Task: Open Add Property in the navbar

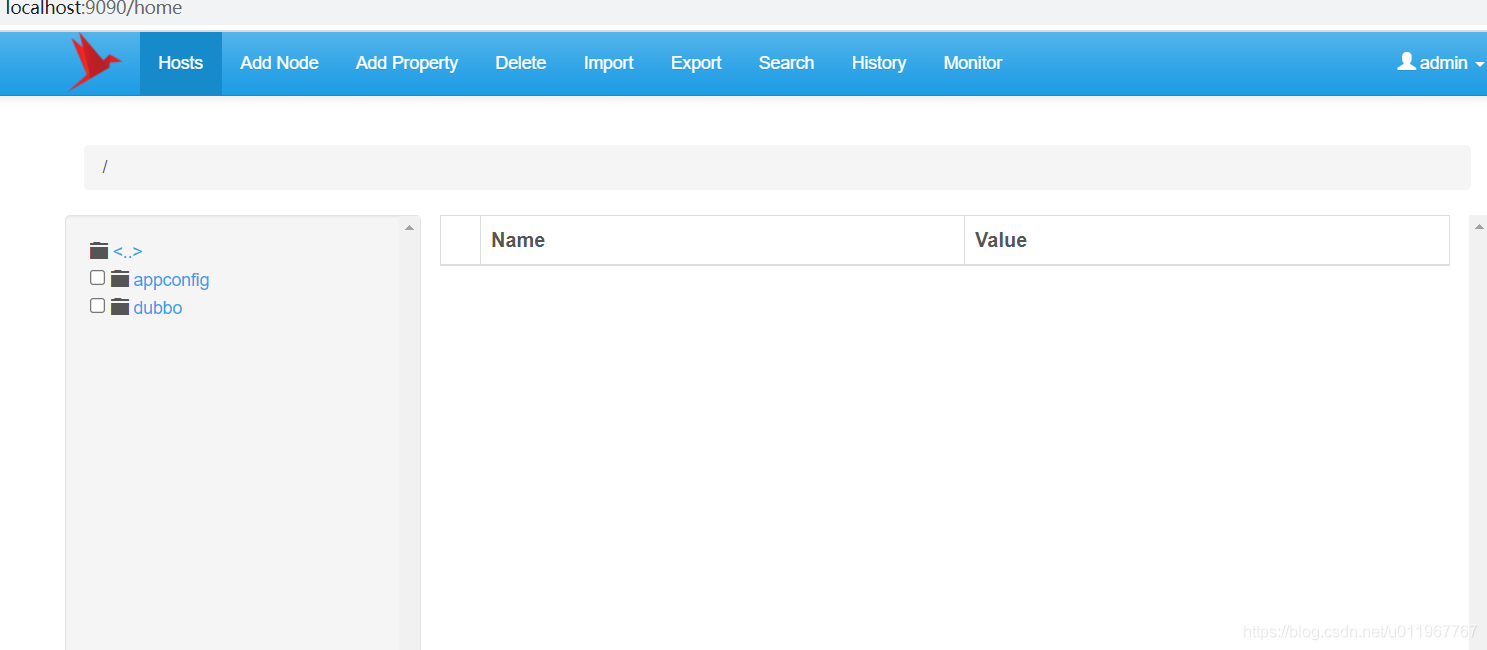Action: tap(406, 63)
